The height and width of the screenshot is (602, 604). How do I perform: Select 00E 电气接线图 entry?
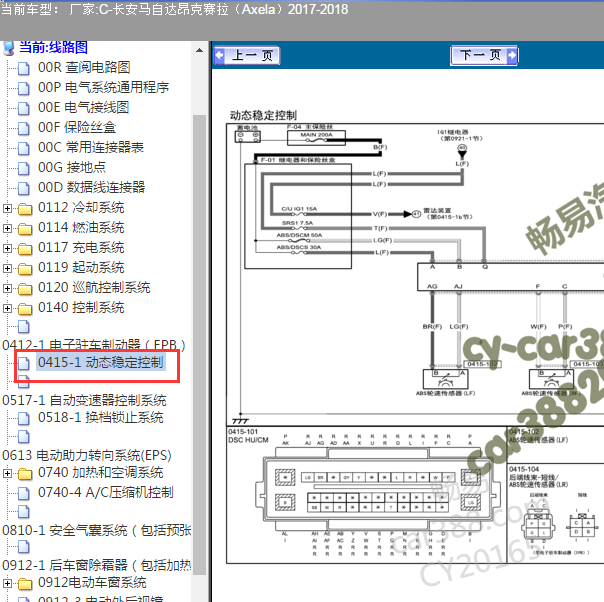coord(83,107)
